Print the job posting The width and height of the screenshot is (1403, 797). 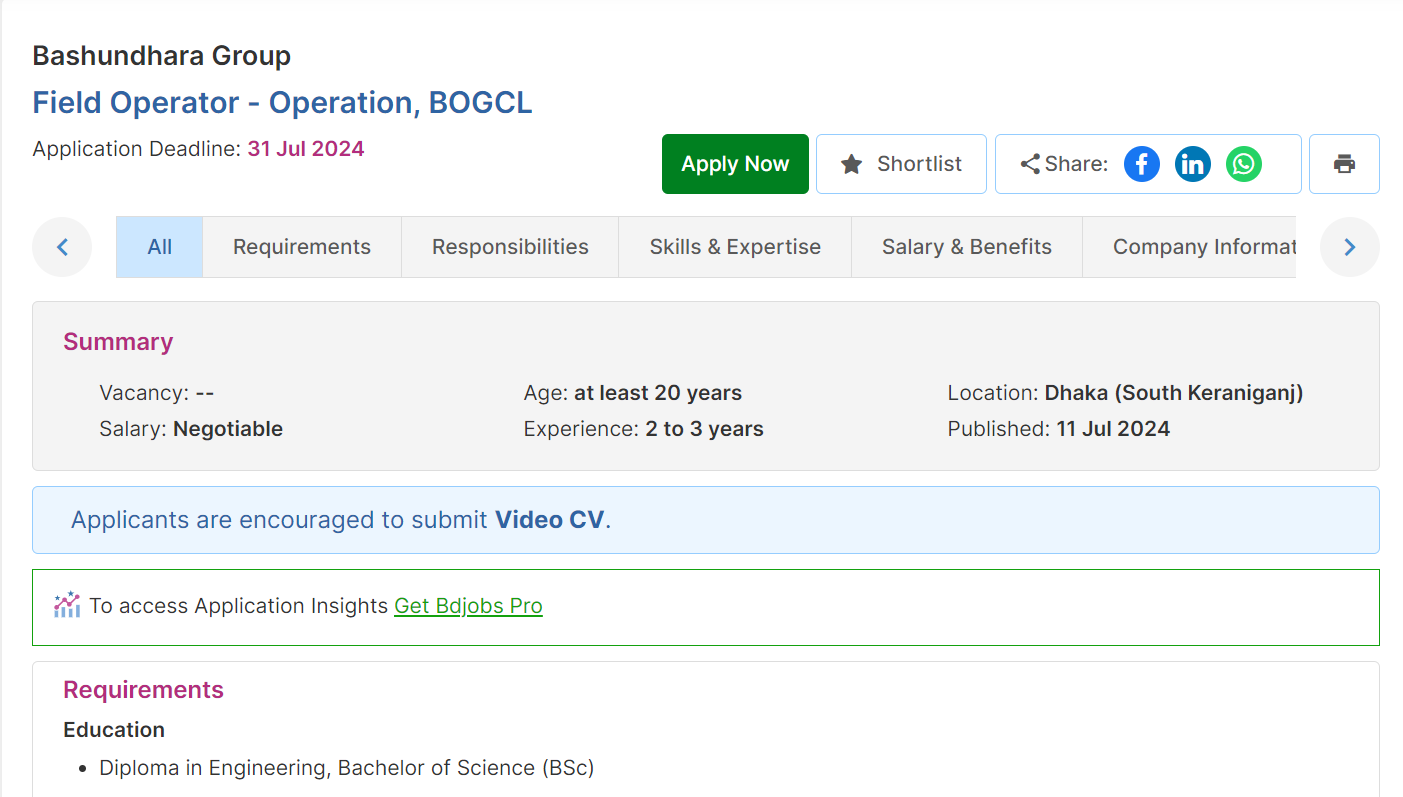point(1344,164)
